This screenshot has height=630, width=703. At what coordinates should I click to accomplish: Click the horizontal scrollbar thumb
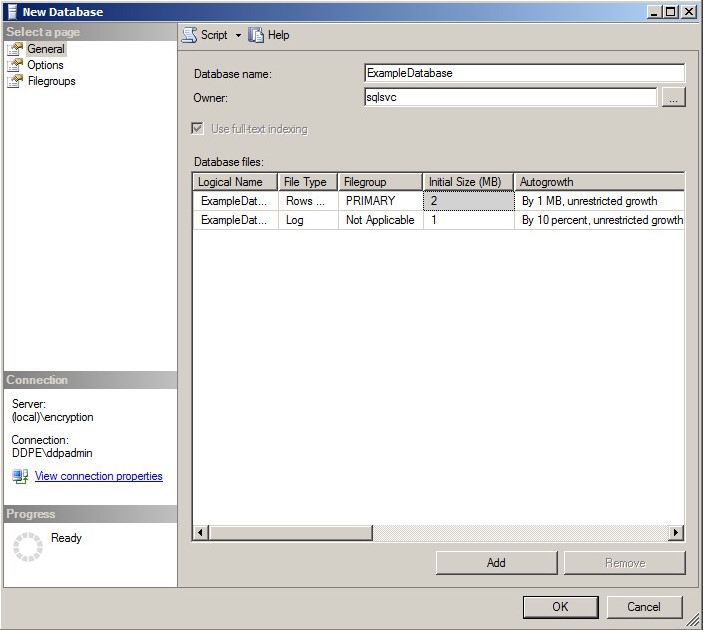(291, 533)
